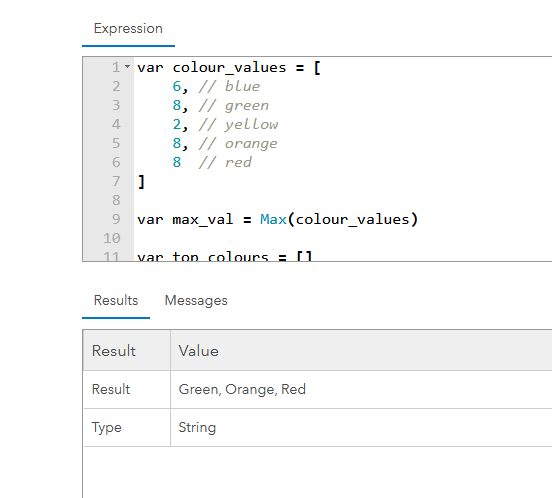Collapse the code fold arrow on line 1
This screenshot has width=552, height=498.
pyautogui.click(x=127, y=67)
